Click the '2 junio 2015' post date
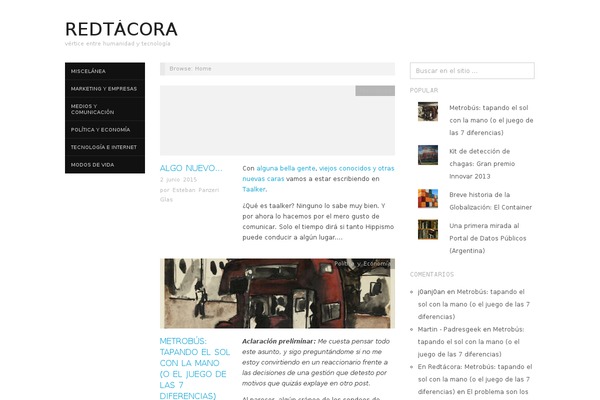The image size is (600, 400). coord(178,180)
